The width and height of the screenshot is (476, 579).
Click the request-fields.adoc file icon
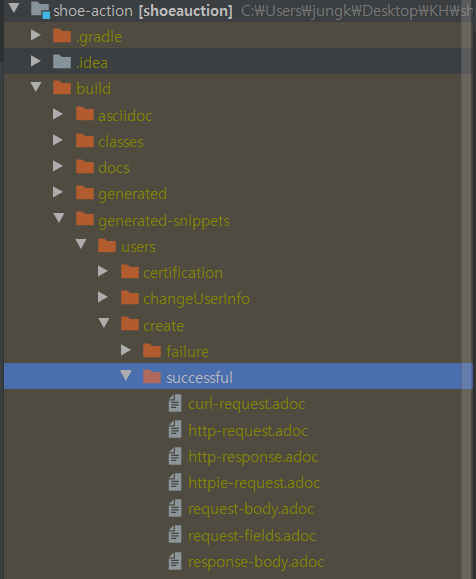pos(175,535)
